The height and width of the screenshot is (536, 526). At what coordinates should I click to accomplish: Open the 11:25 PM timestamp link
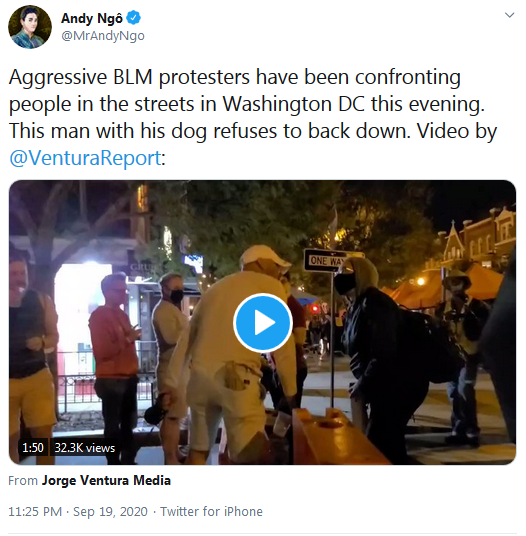(35, 511)
